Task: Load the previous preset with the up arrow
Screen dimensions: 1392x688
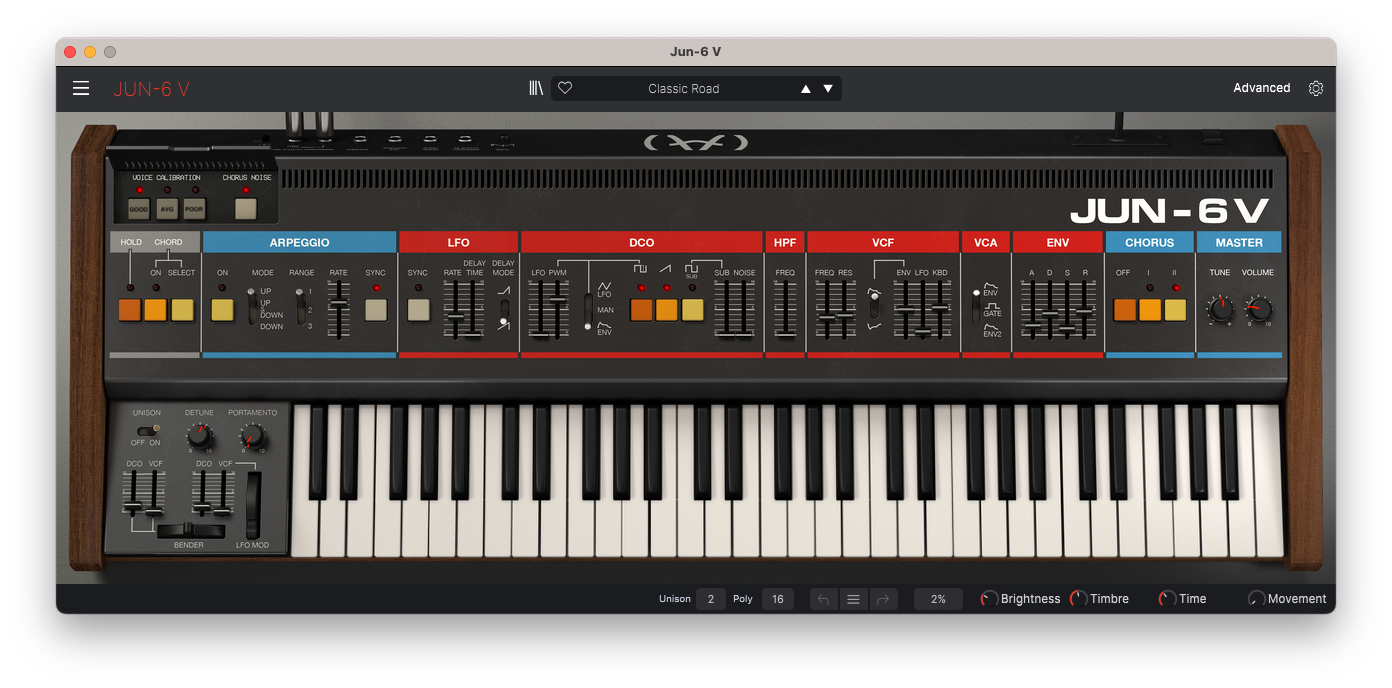Action: pyautogui.click(x=806, y=89)
